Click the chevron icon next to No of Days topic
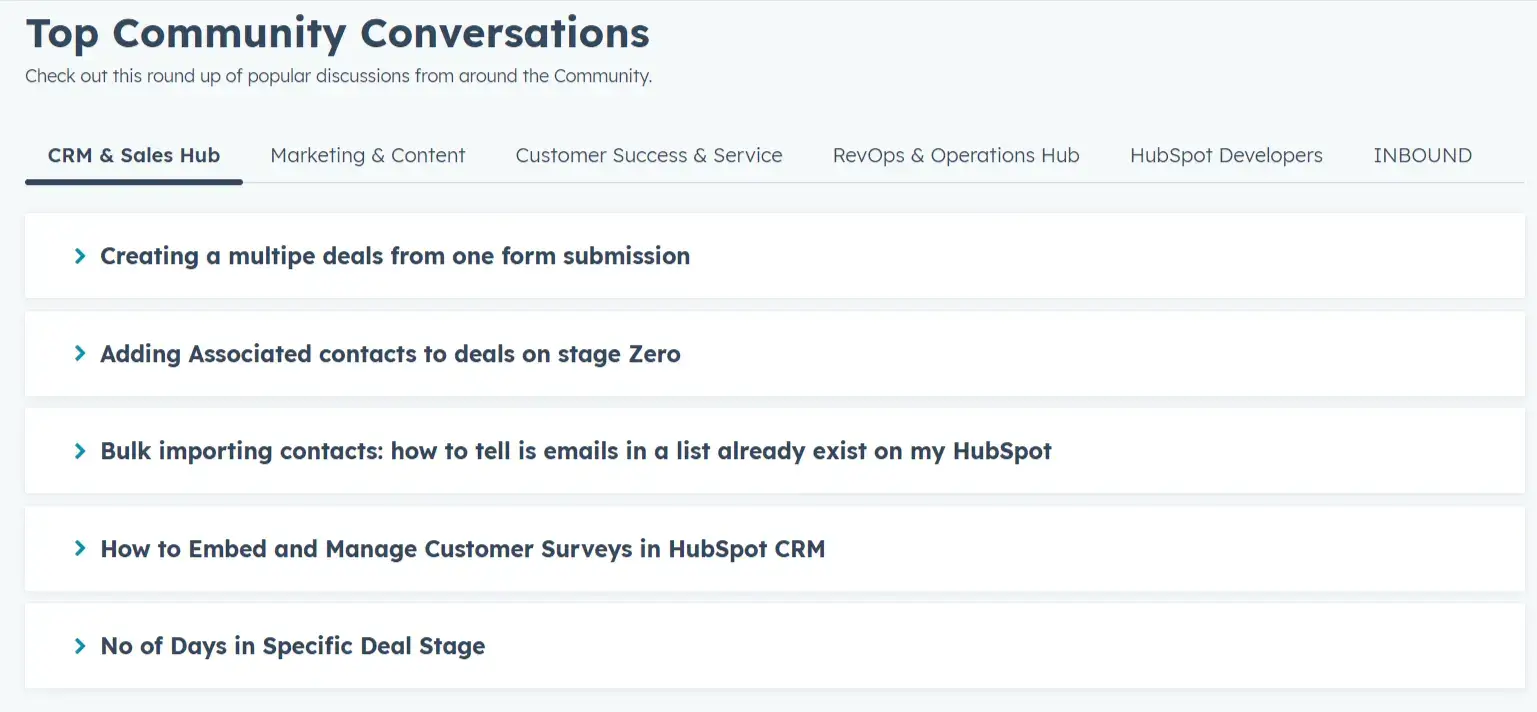Viewport: 1537px width, 712px height. click(x=81, y=645)
